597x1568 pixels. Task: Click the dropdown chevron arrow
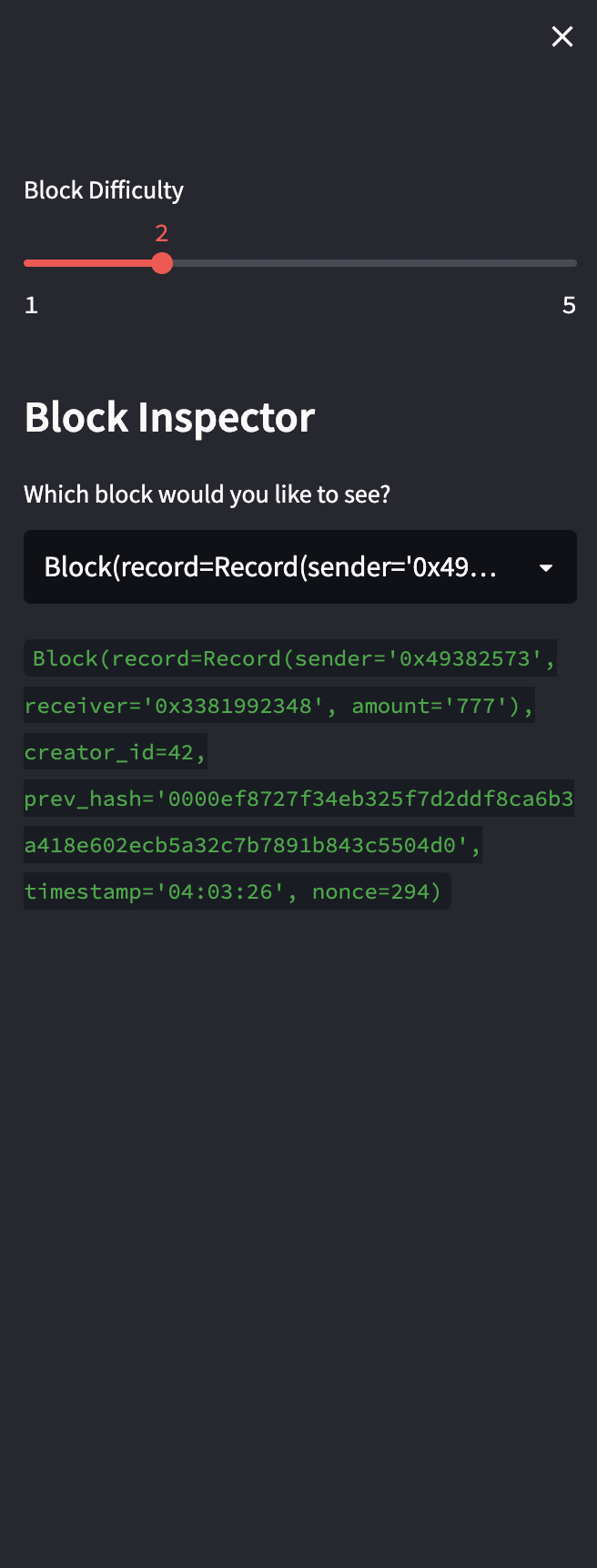coord(546,566)
